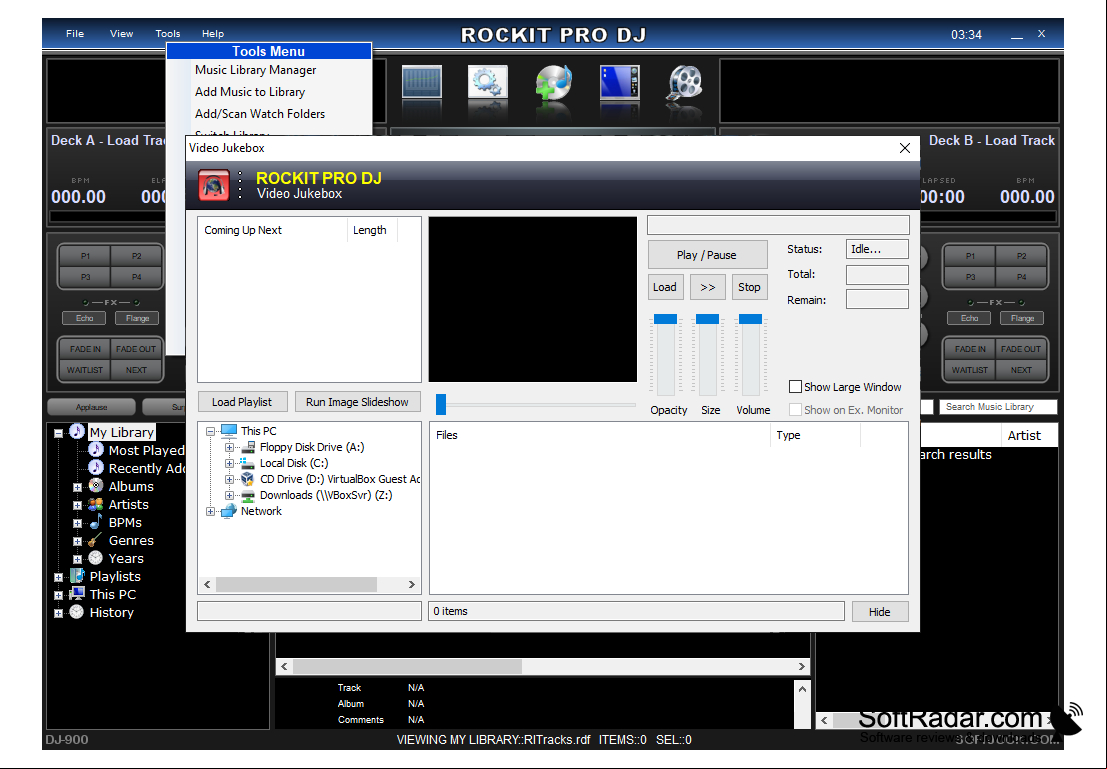Screen dimensions: 1107x769
Task: Click the Genres guitar icon
Action: (96, 540)
